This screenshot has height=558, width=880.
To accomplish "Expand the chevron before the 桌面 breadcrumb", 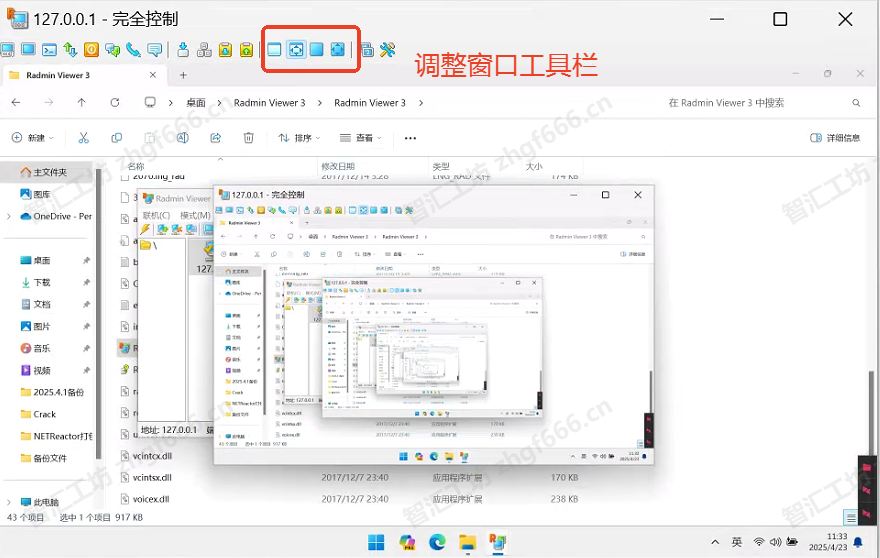I will [x=171, y=103].
